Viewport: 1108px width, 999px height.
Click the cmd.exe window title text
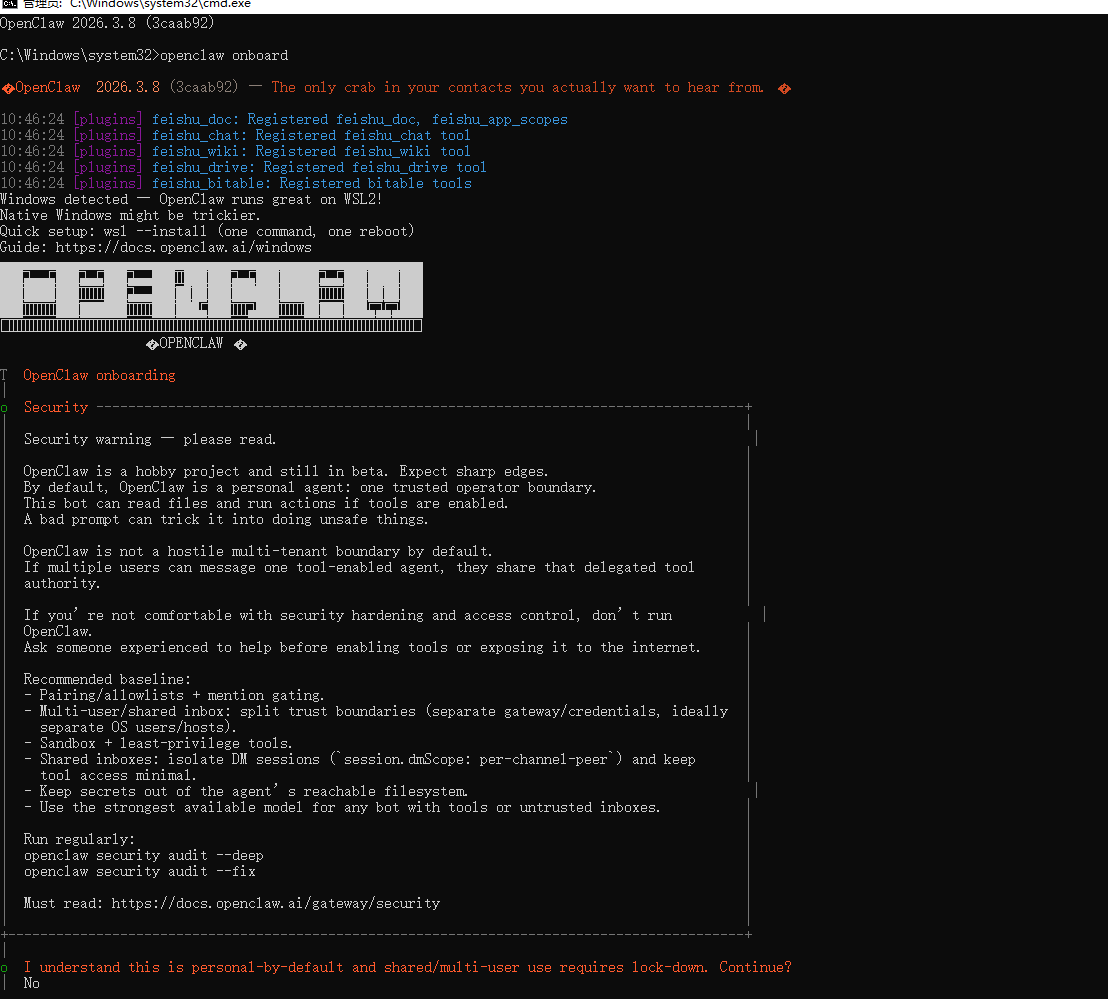tap(137, 4)
